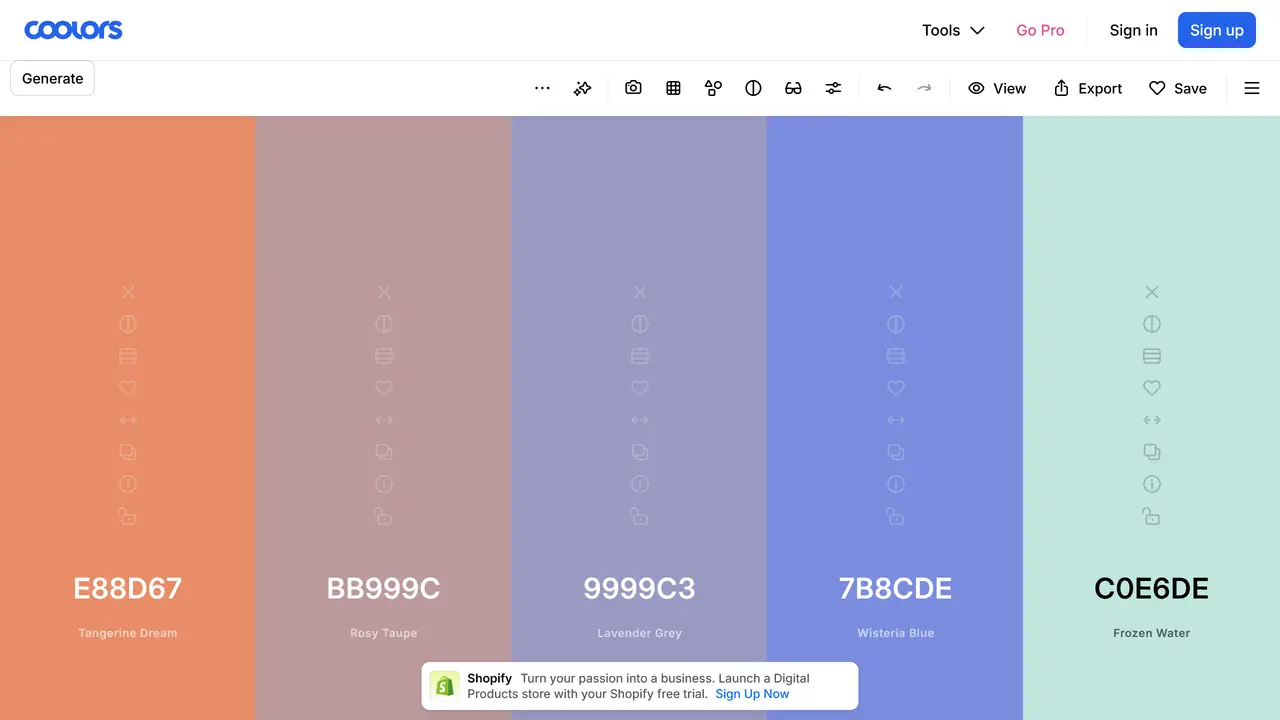This screenshot has height=720, width=1280.
Task: Open the collage maker grid icon
Action: (x=673, y=88)
